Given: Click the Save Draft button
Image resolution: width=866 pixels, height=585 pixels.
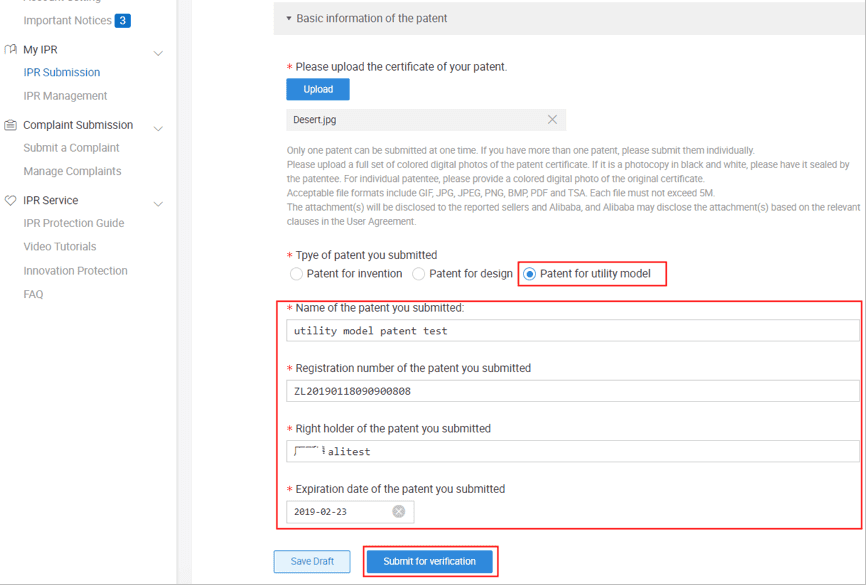Looking at the screenshot, I should (x=312, y=562).
